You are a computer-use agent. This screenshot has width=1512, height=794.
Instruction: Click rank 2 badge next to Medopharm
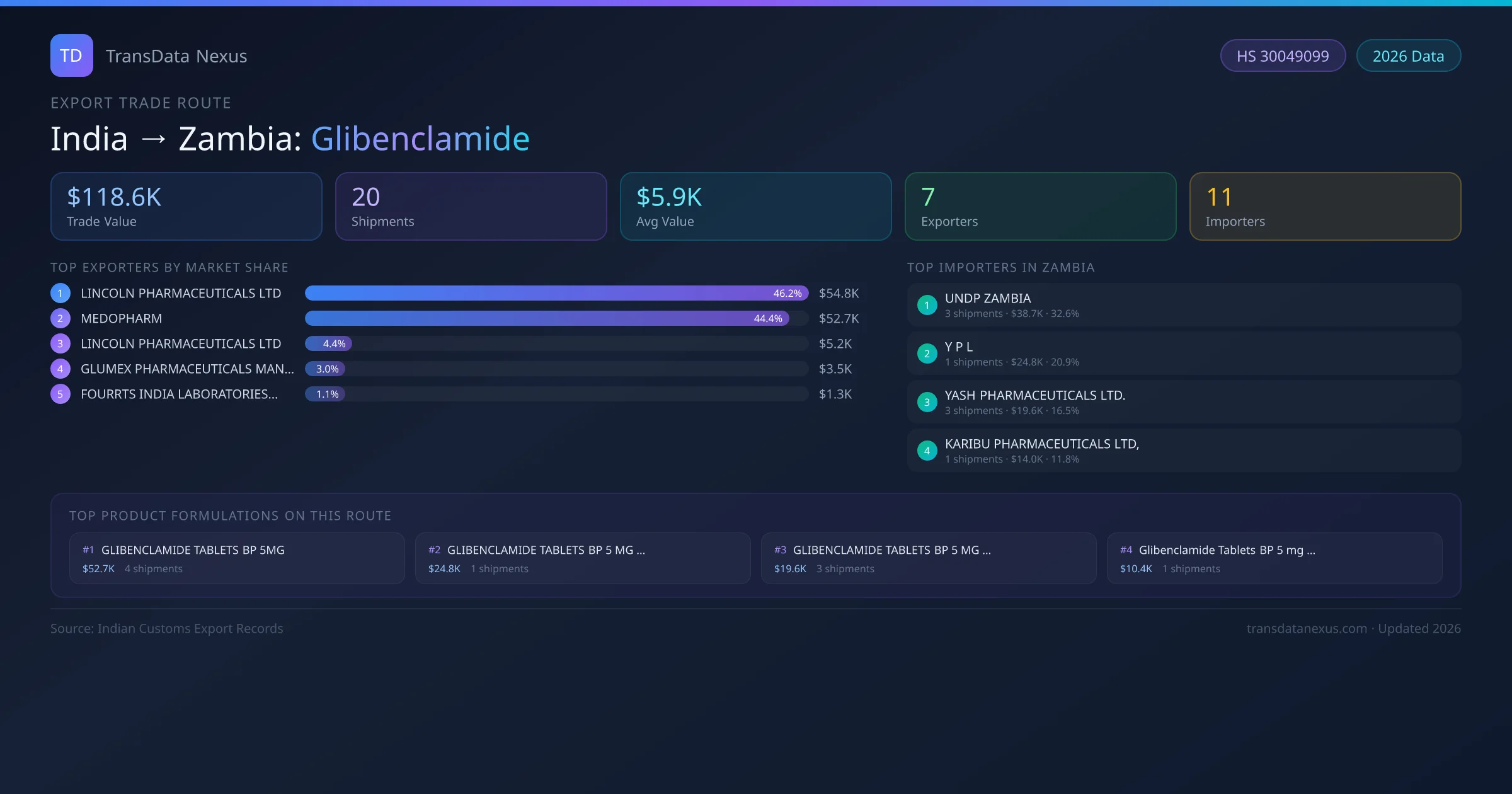point(60,318)
